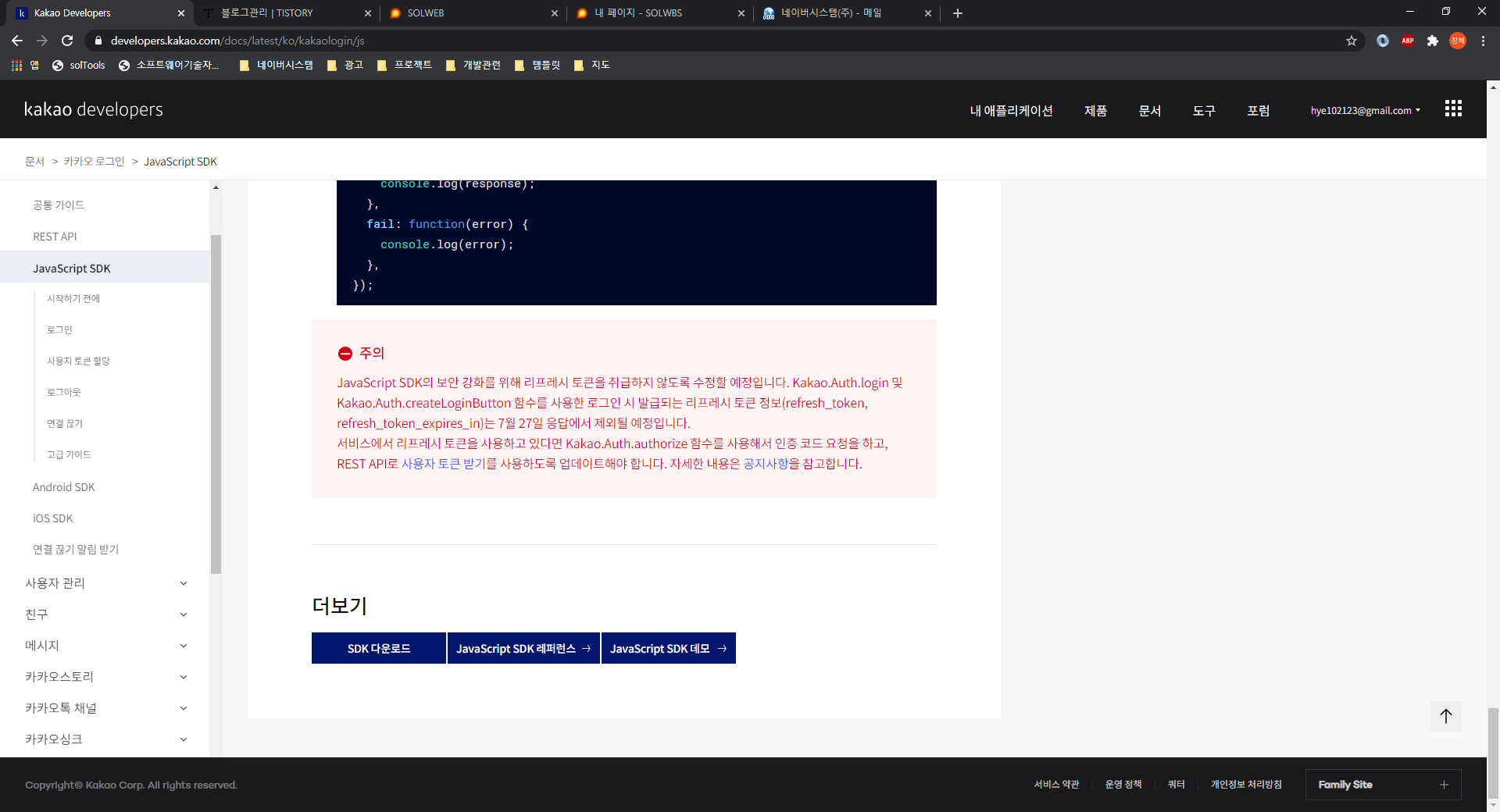Click the site lock icon in address bar

(x=98, y=41)
